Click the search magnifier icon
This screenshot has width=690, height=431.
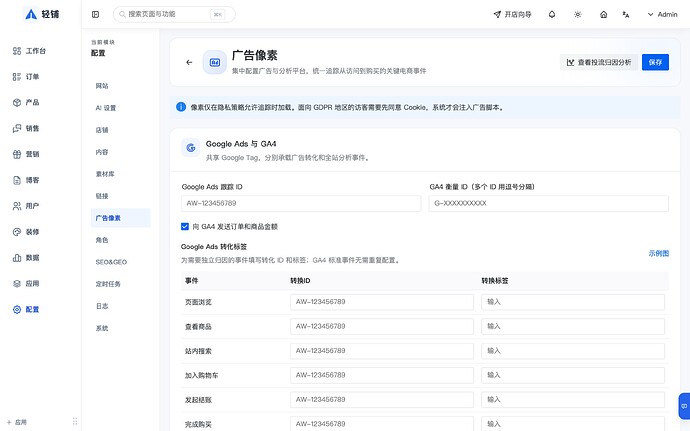[x=122, y=15]
